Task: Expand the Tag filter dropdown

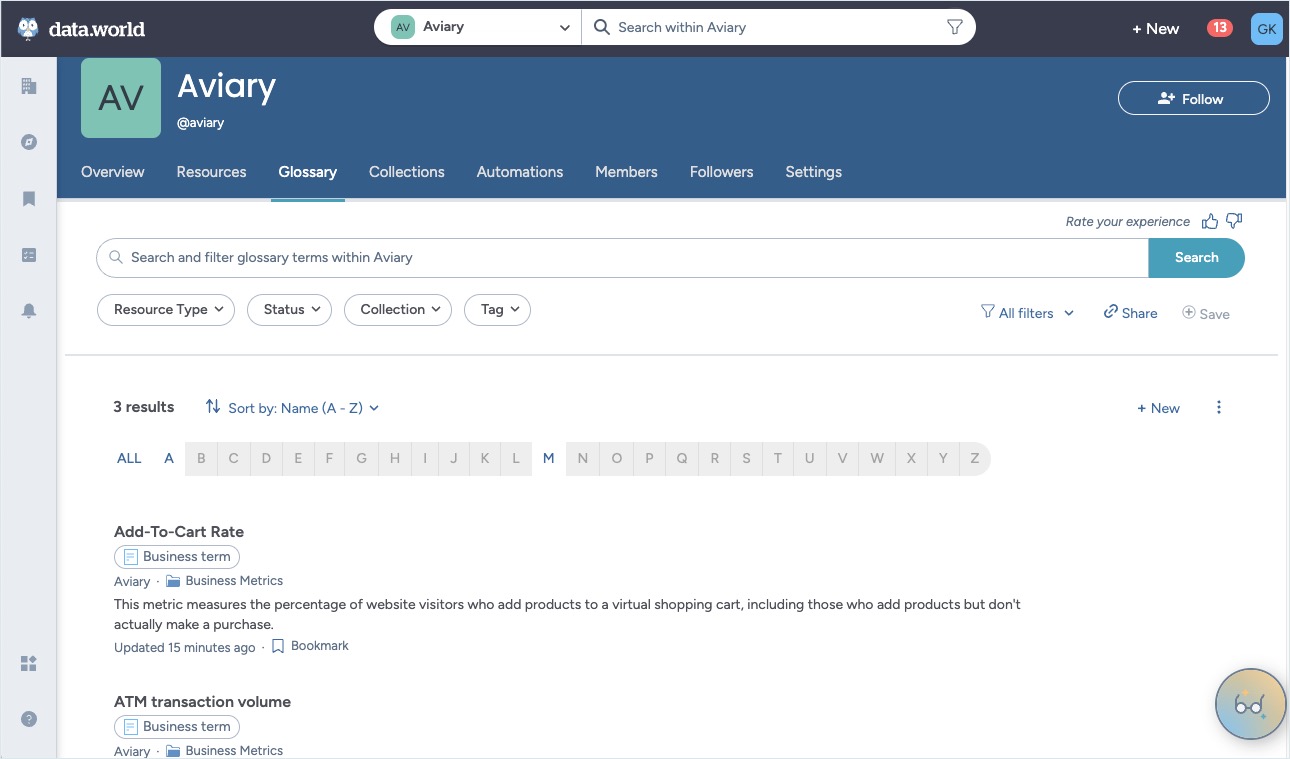Action: (x=497, y=310)
